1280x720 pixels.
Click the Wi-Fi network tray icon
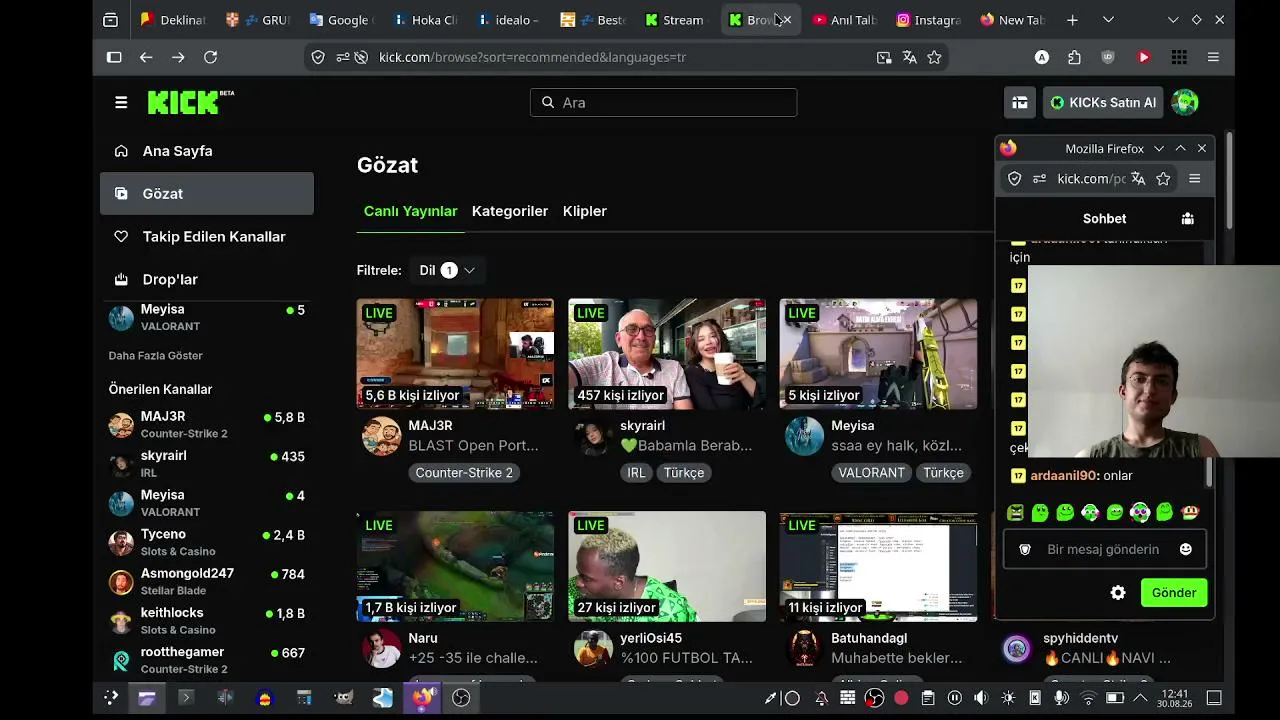1089,698
